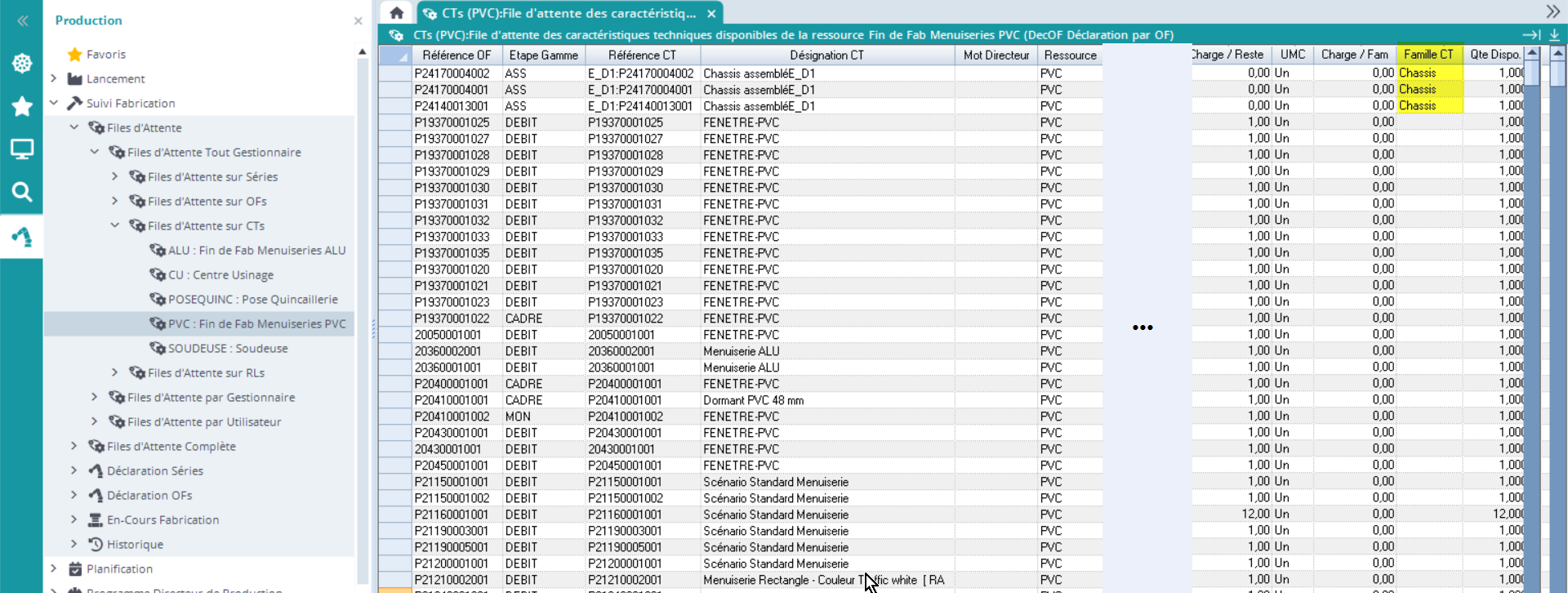
Task: Close the Production panel
Action: tap(358, 20)
